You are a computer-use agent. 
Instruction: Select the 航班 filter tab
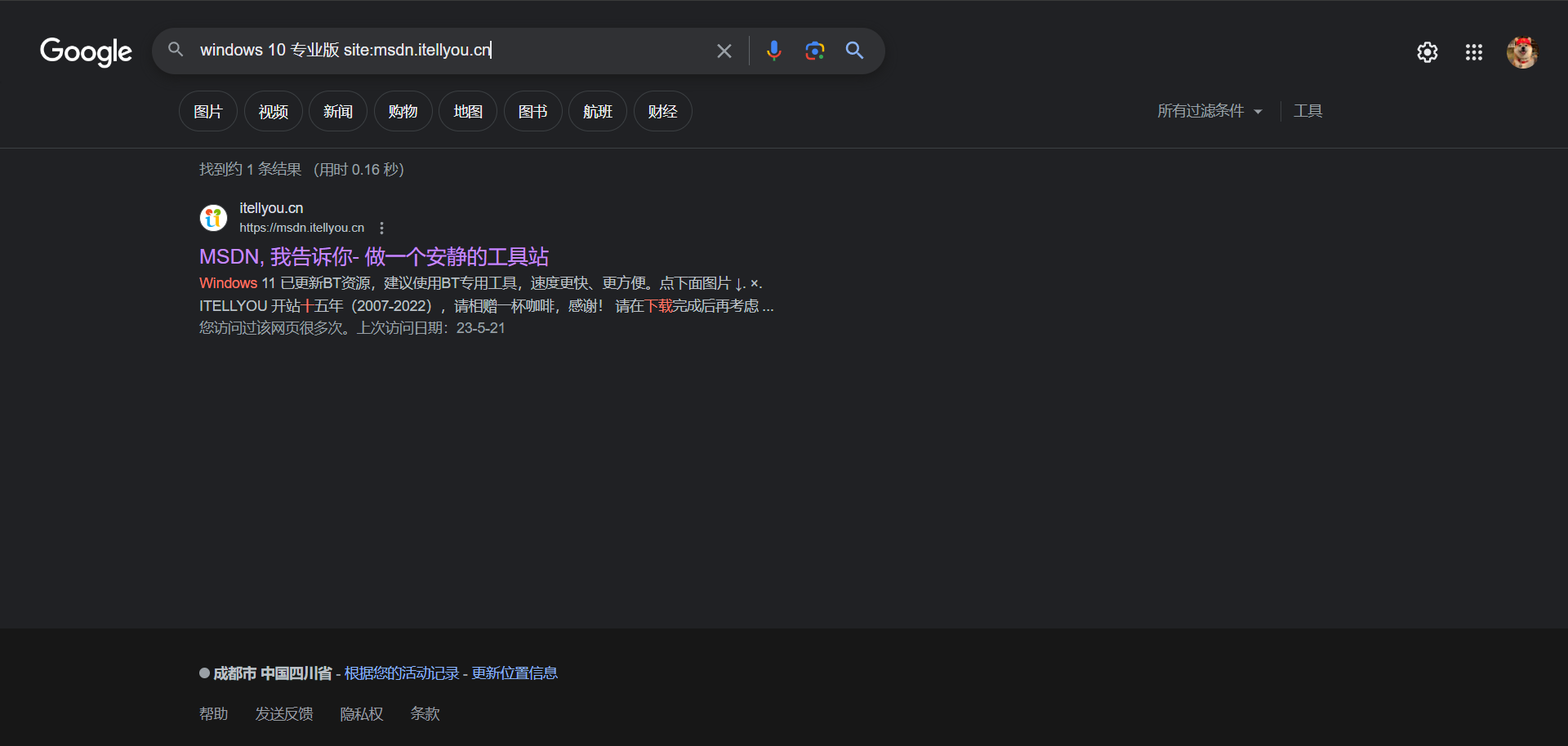pyautogui.click(x=598, y=111)
